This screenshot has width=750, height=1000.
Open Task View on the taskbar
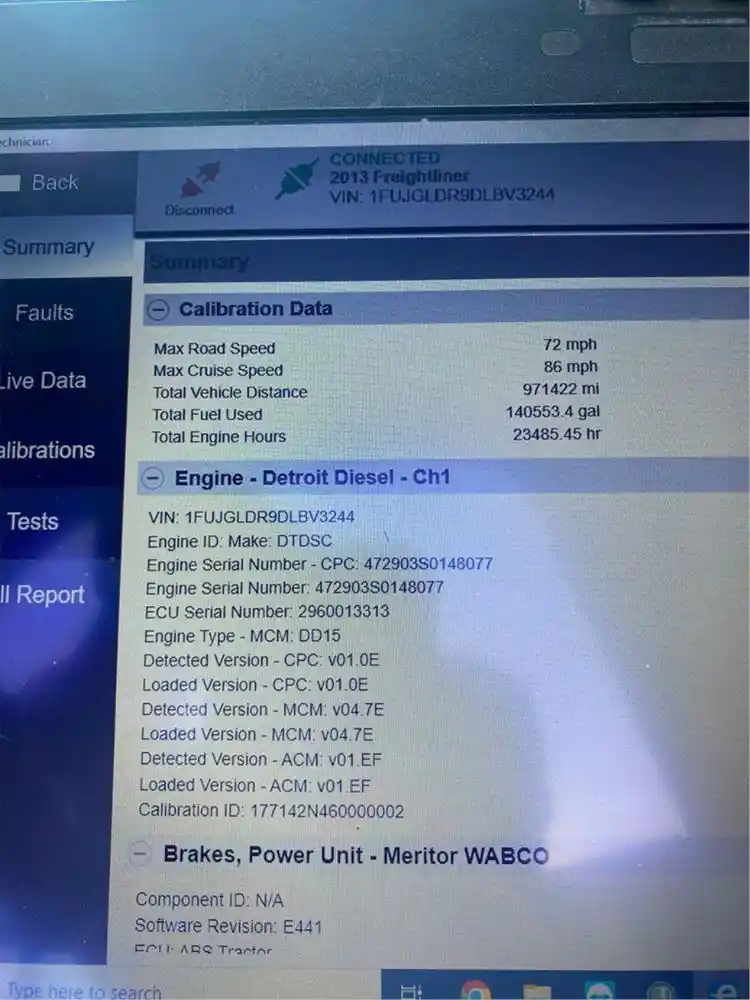tap(410, 992)
